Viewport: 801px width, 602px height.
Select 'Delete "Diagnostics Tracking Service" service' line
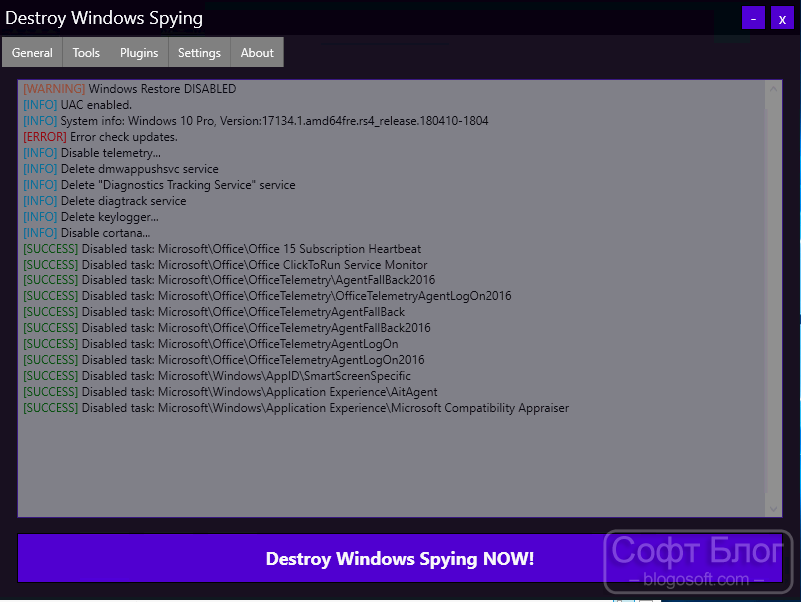[159, 184]
